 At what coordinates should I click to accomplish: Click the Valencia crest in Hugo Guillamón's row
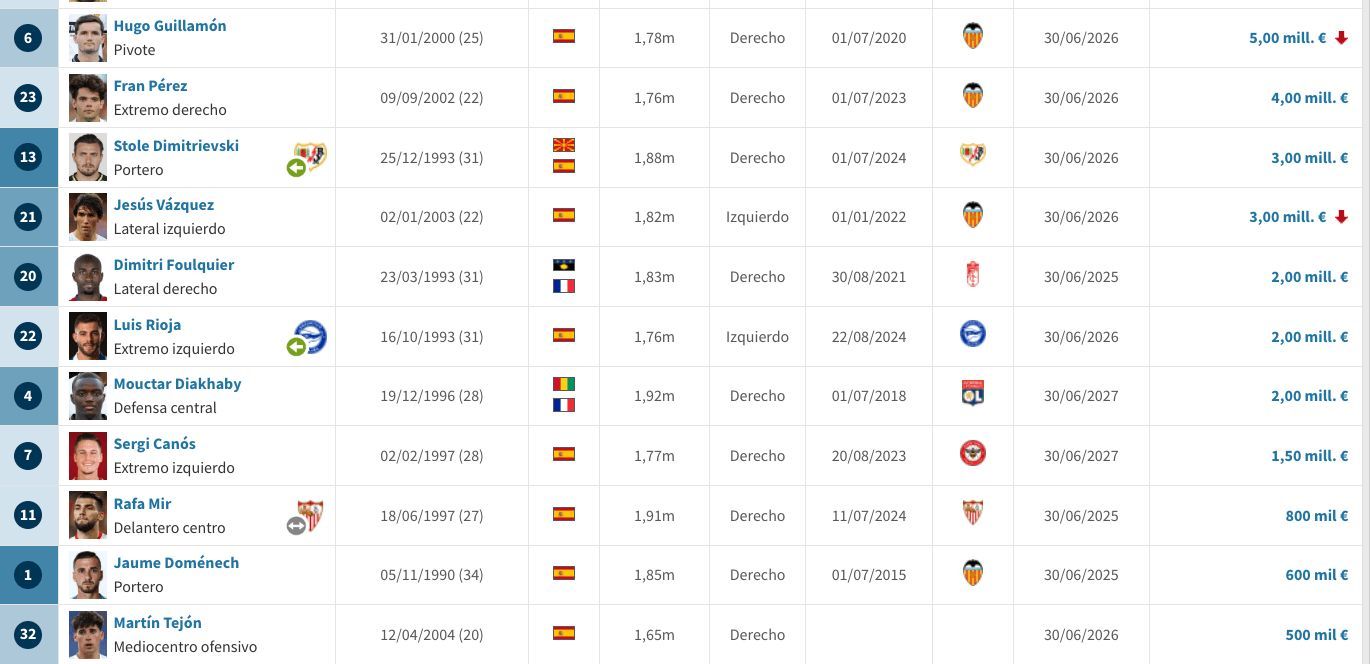972,38
